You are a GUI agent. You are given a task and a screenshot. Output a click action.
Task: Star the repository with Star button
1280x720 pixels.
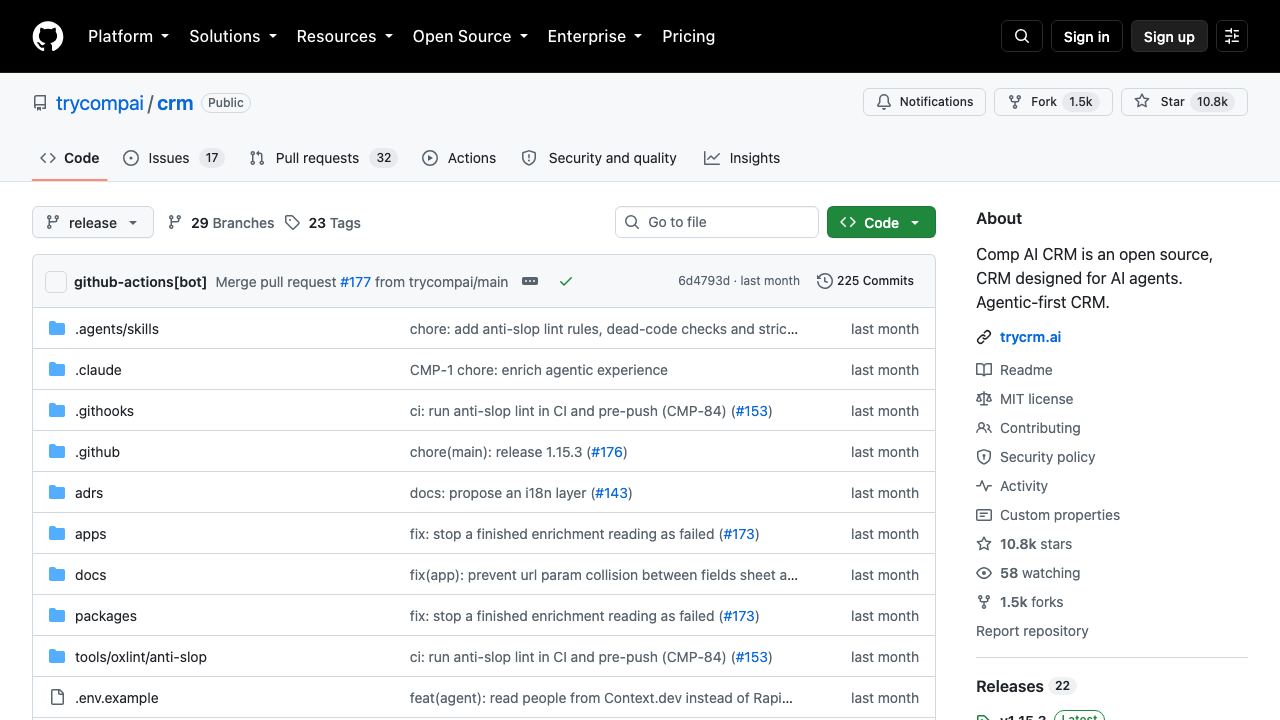tap(1184, 102)
